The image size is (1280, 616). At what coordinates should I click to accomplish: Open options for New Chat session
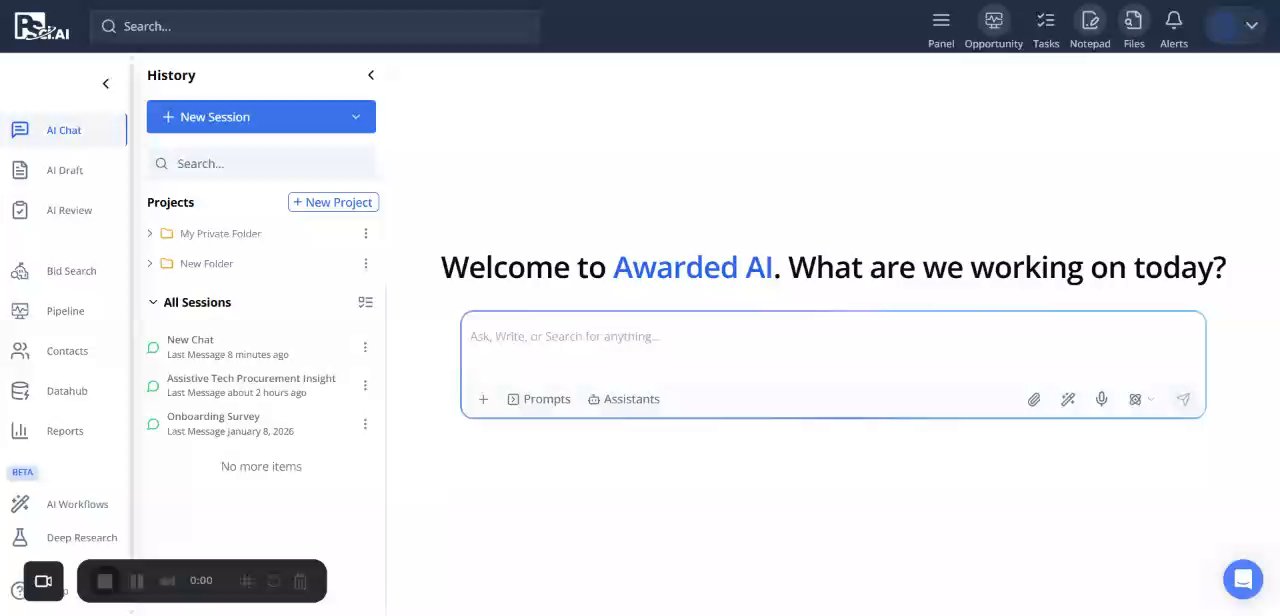click(365, 347)
